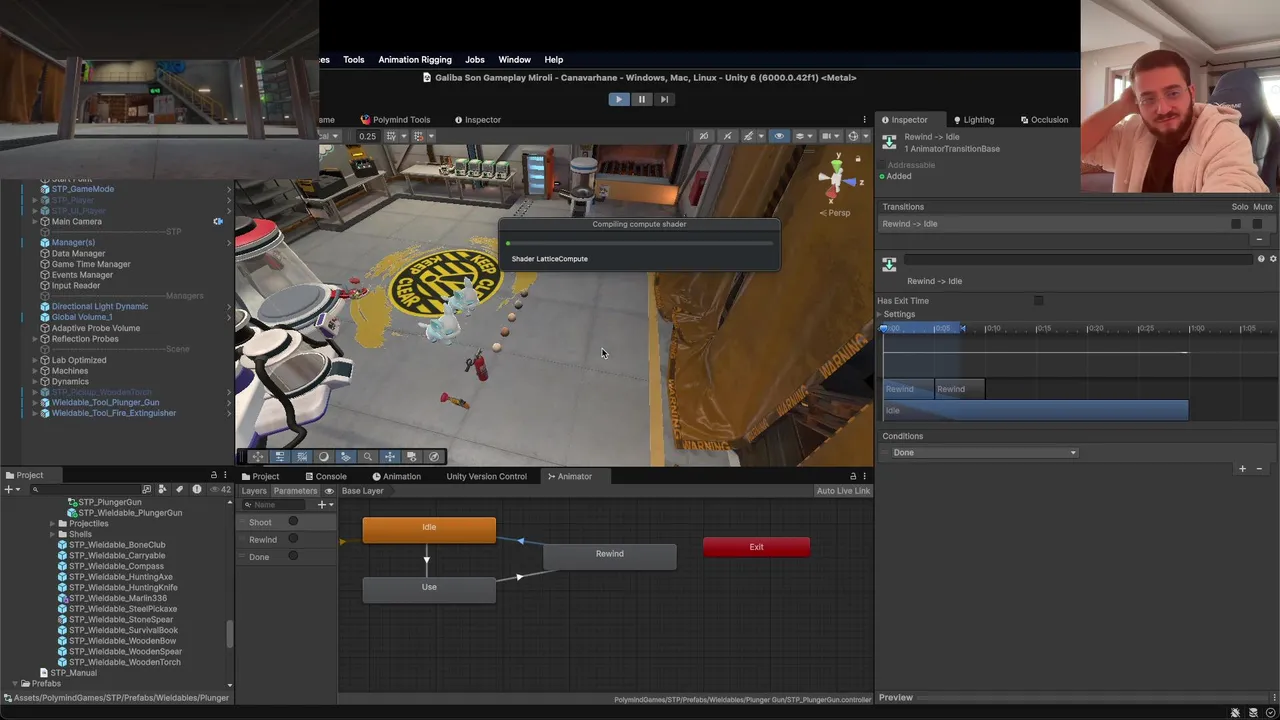Screen dimensions: 1280x720
Task: Add a new condition with plus button
Action: point(1243,469)
